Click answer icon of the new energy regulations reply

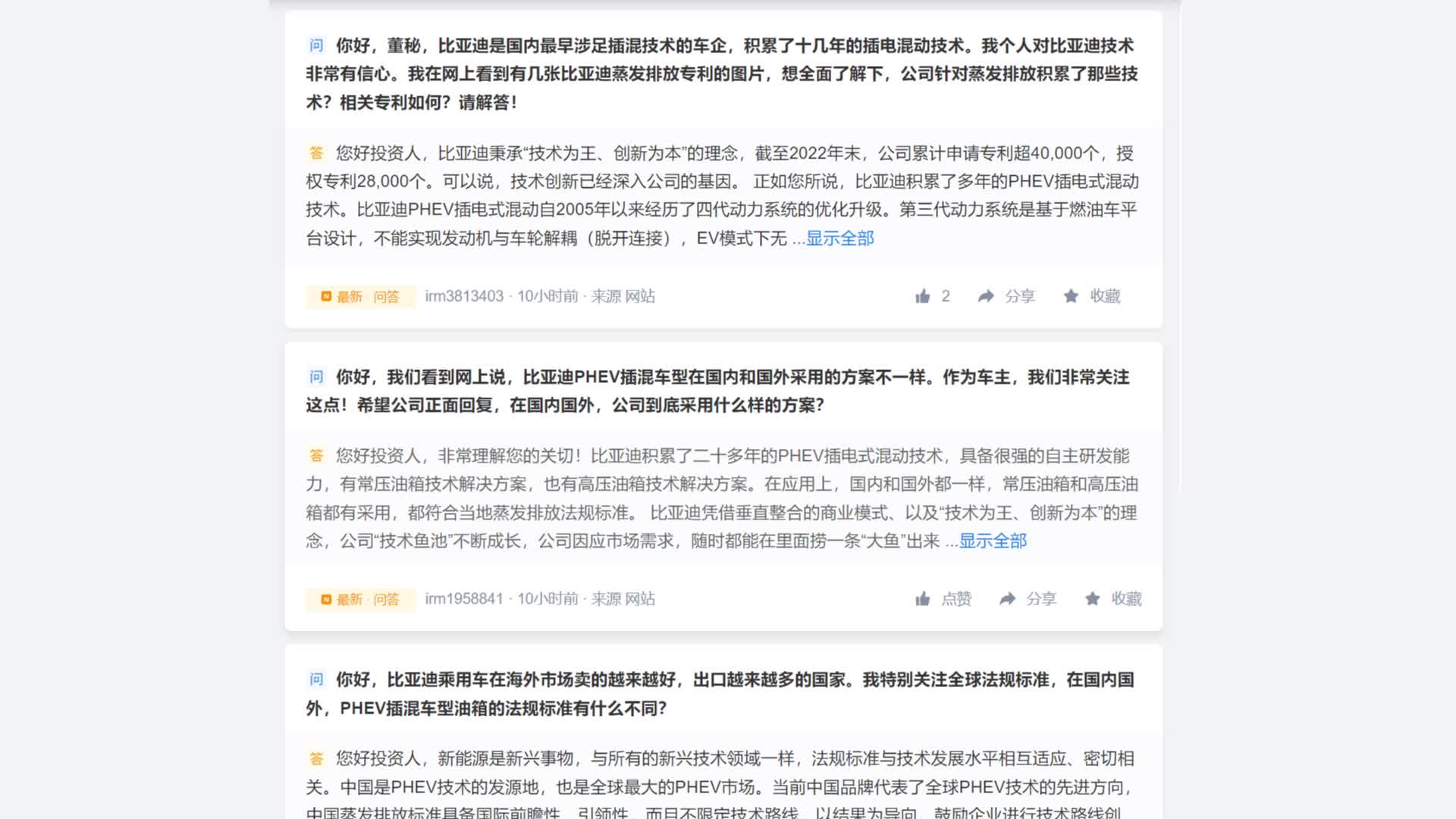(x=316, y=758)
